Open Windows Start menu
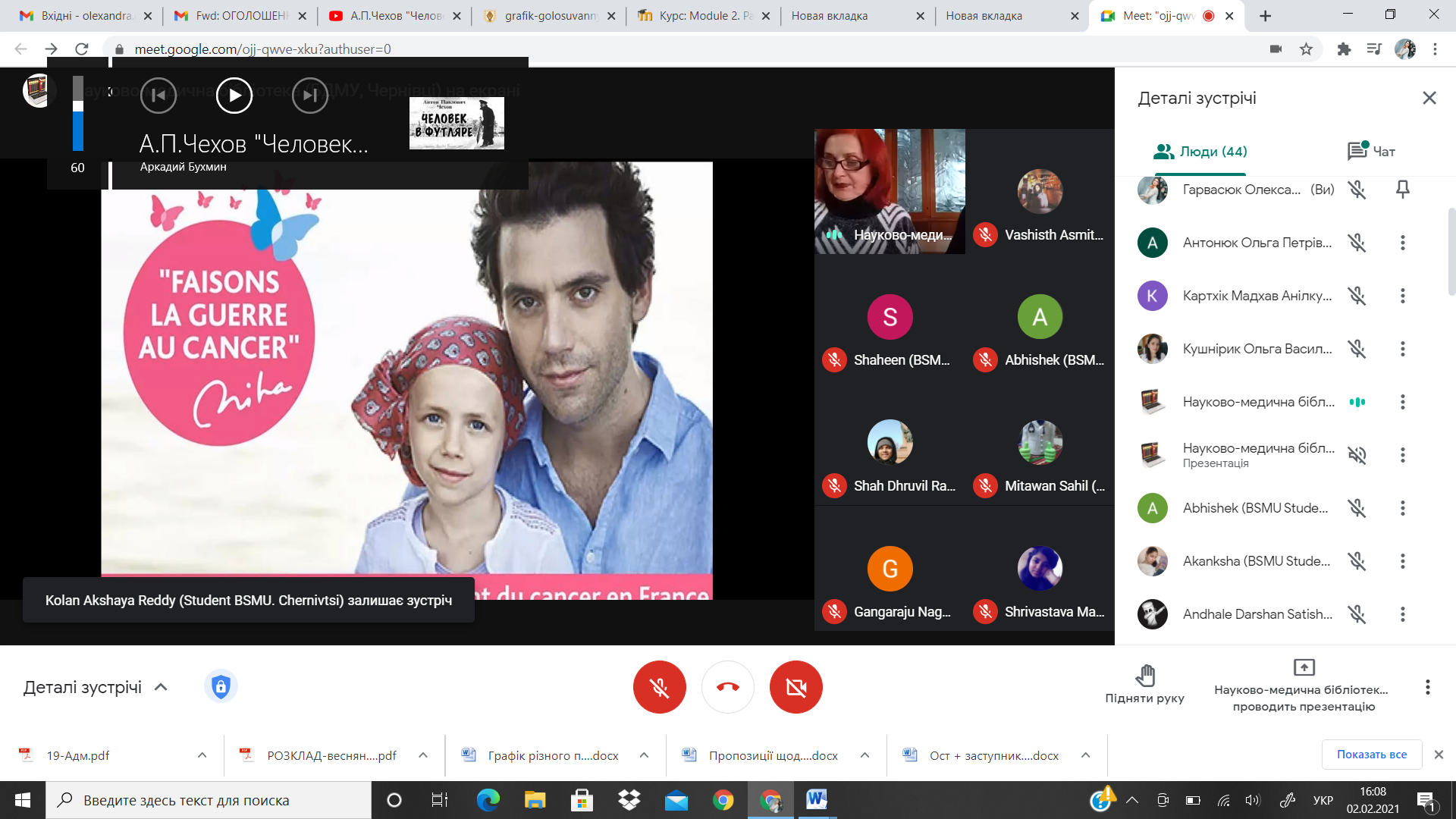This screenshot has width=1456, height=819. [x=22, y=800]
